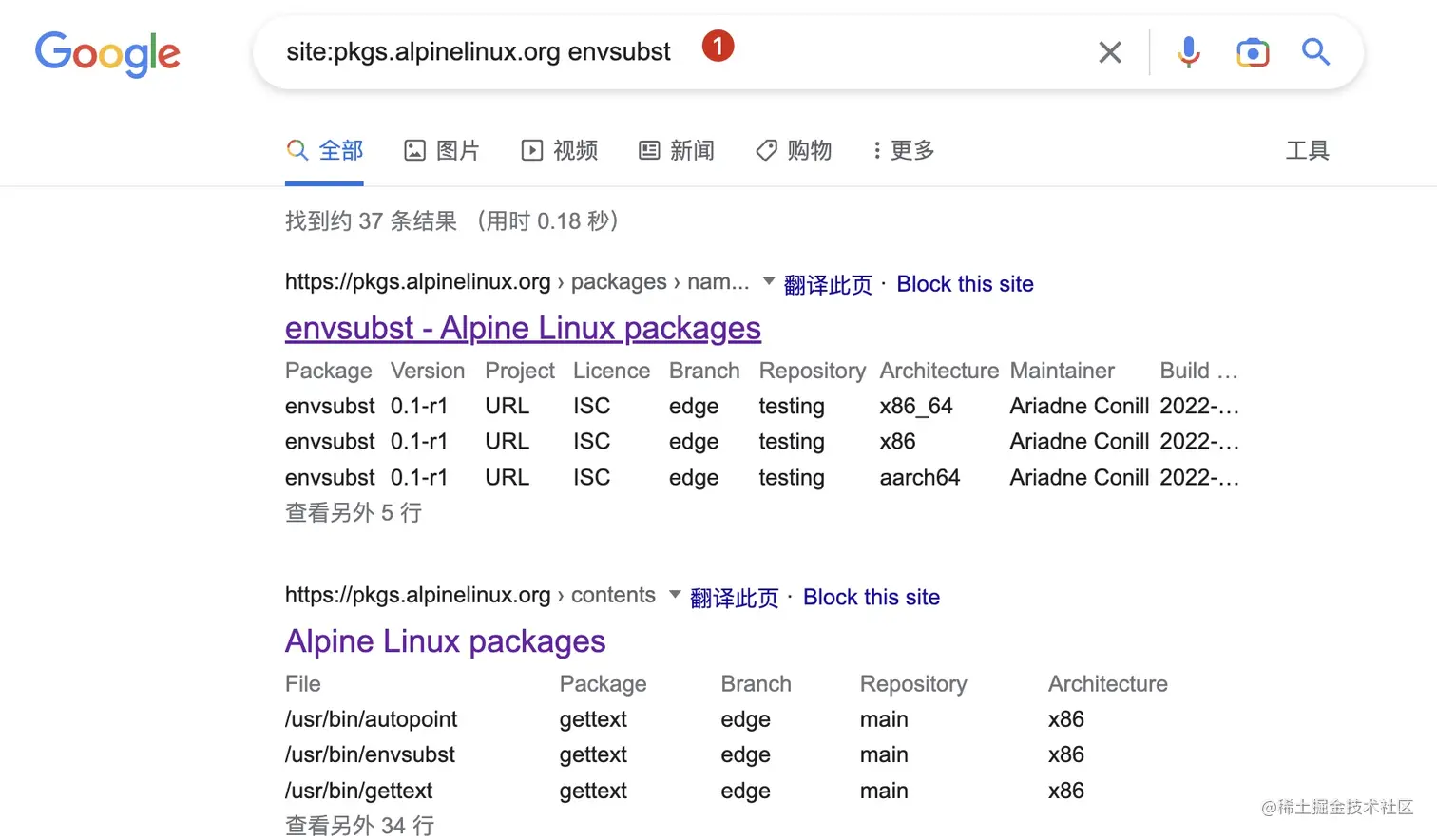Click 翻译此页 for the contents result

[734, 598]
